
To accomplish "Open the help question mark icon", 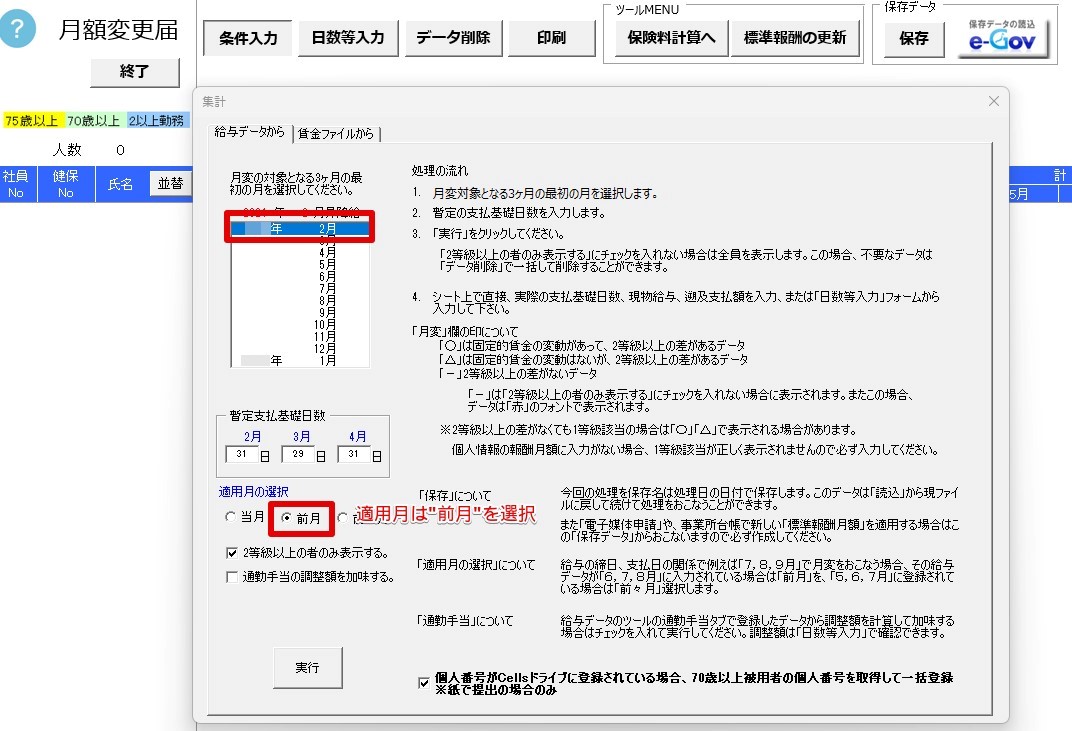I will (x=16, y=29).
